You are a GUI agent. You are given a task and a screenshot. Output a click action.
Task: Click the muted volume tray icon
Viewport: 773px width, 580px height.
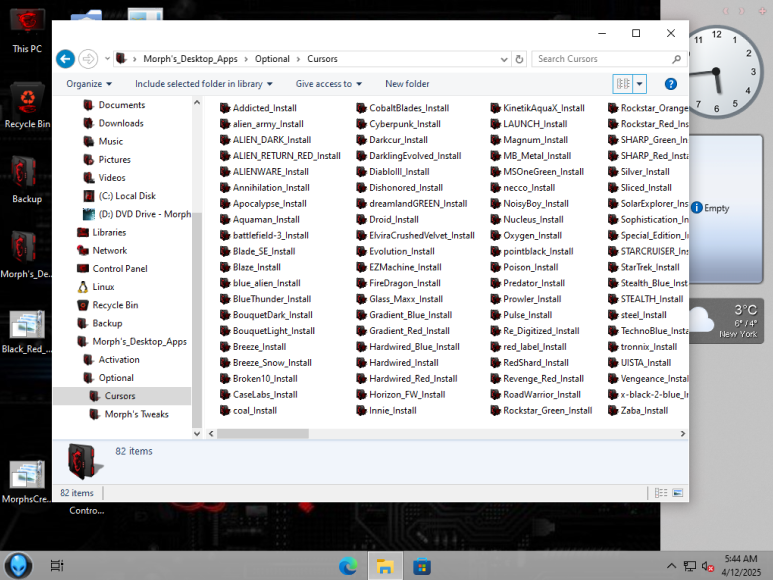708,566
